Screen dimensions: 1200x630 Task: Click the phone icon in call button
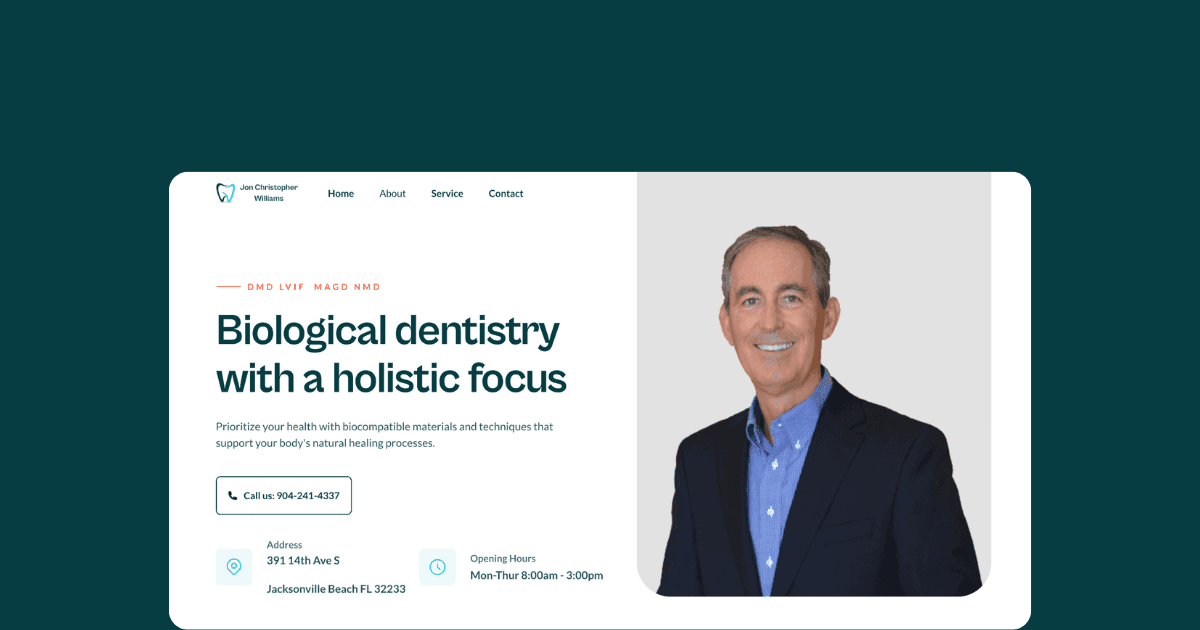pyautogui.click(x=233, y=496)
